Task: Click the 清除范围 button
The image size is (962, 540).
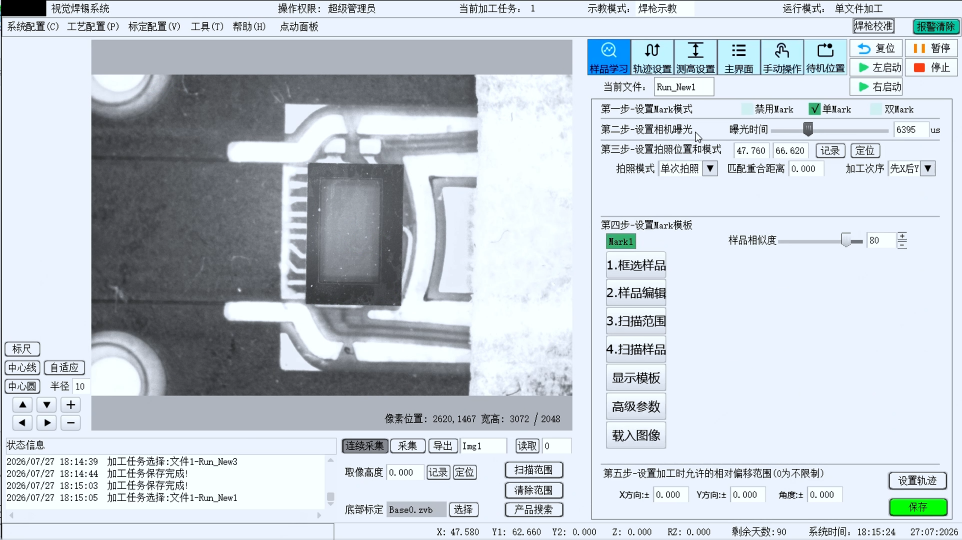Action: pos(534,490)
